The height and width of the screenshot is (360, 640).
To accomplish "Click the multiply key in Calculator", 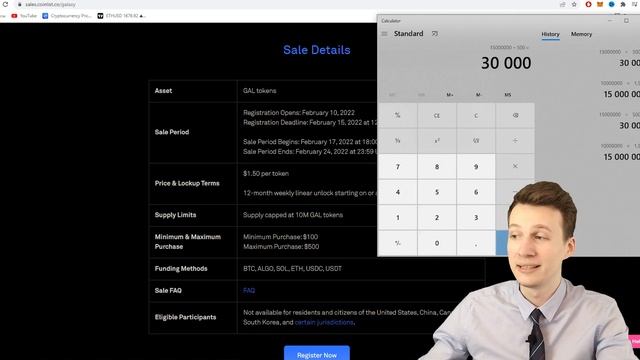I will click(x=515, y=167).
